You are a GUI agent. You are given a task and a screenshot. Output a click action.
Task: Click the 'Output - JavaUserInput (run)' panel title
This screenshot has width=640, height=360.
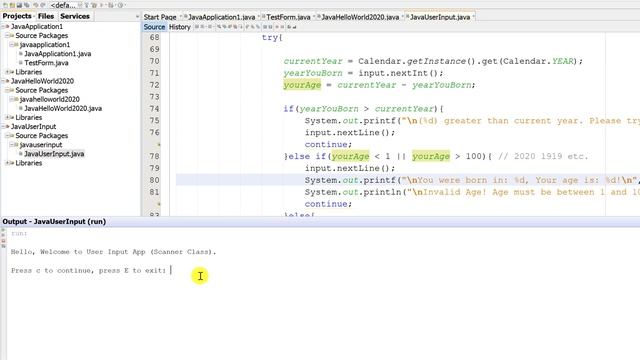(54, 222)
